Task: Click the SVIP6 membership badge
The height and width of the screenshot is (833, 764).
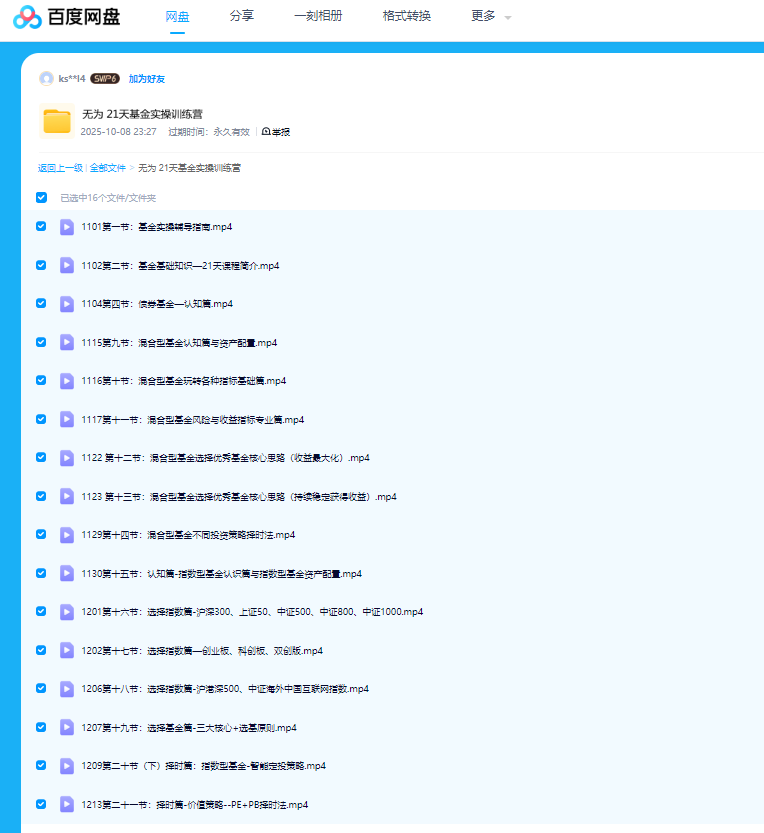Action: click(x=105, y=78)
